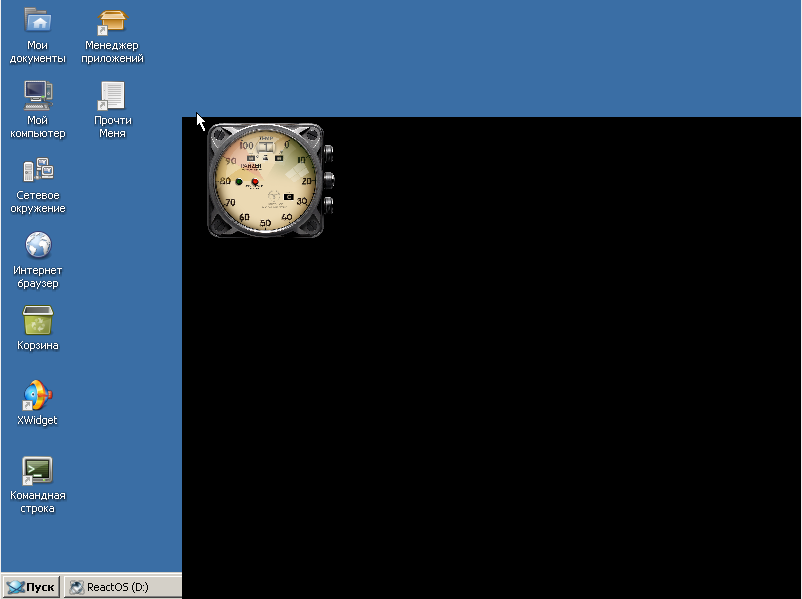This screenshot has height=599, width=802.
Task: Launch the Internet browser globe icon
Action: point(38,245)
